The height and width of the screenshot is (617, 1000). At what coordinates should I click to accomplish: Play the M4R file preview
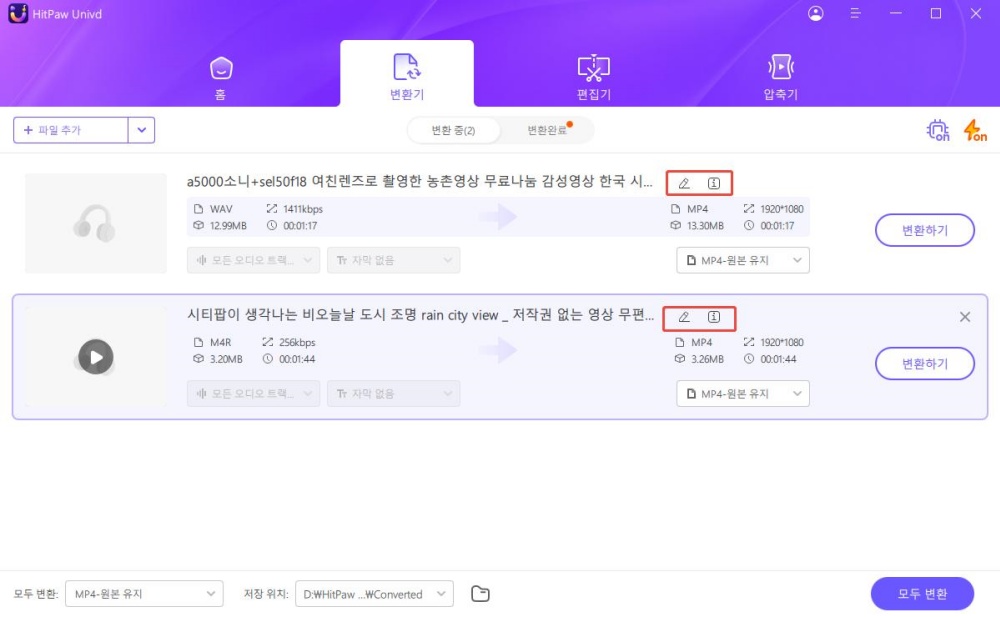[x=96, y=357]
